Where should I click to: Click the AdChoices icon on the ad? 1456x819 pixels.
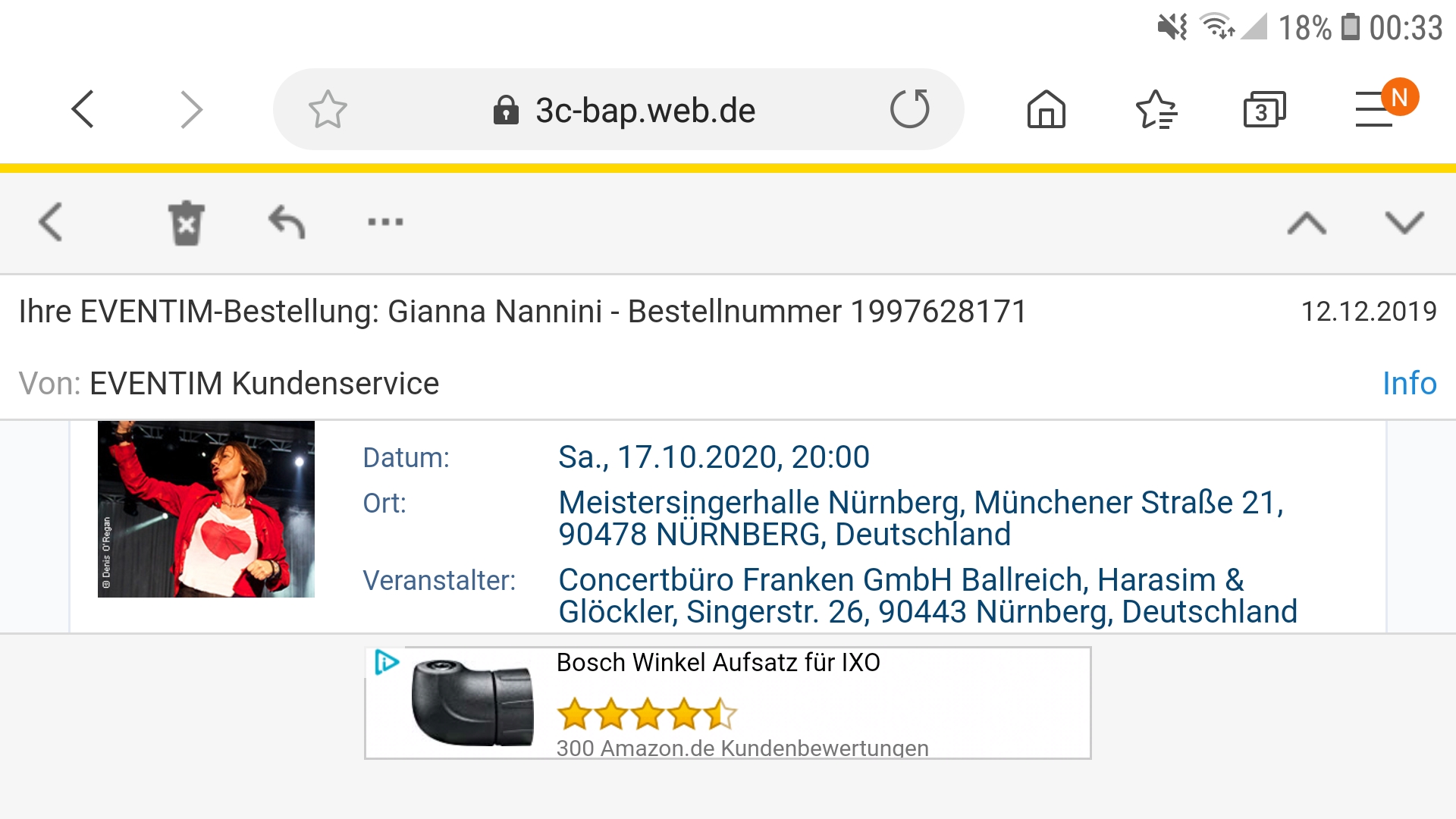click(387, 662)
